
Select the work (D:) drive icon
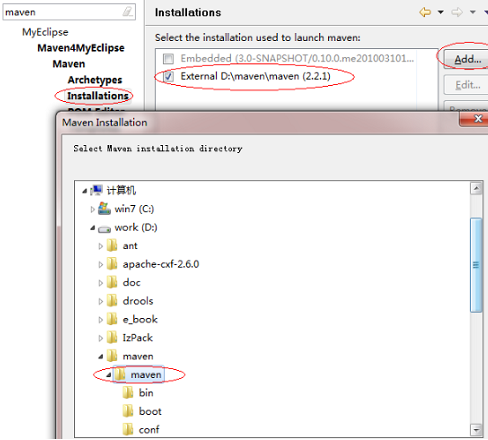(x=104, y=229)
